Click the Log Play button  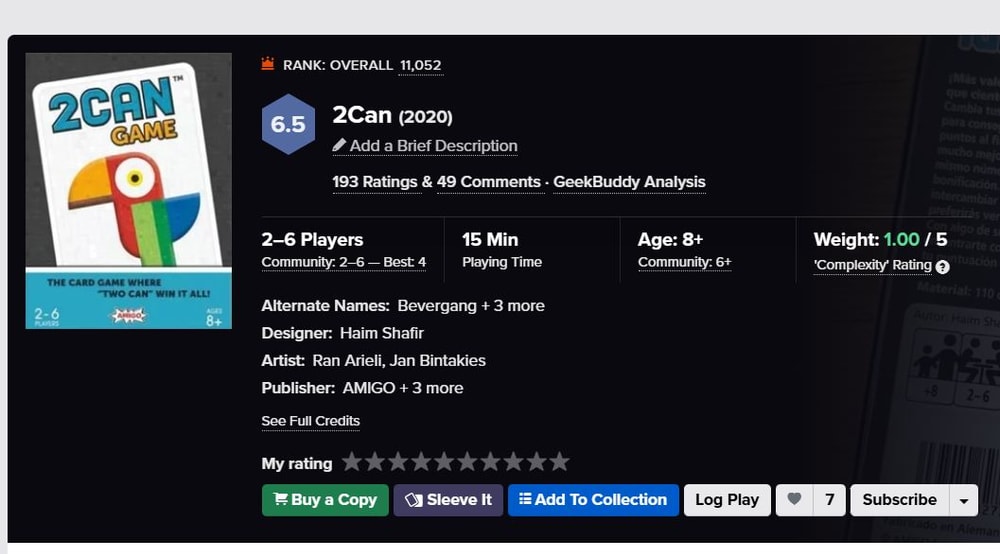[x=727, y=500]
